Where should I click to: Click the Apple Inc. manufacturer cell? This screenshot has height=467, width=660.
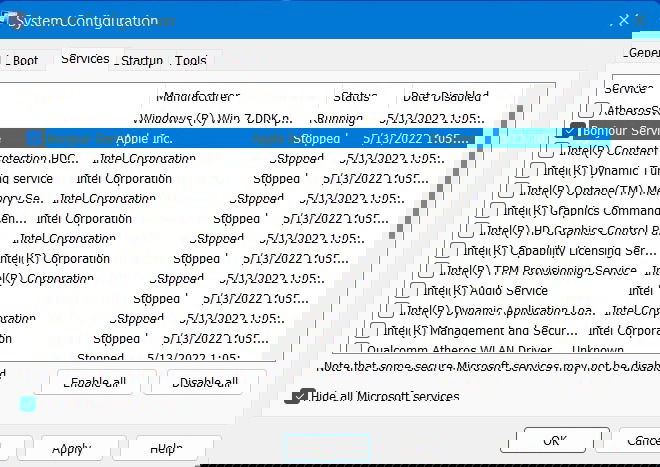144,139
